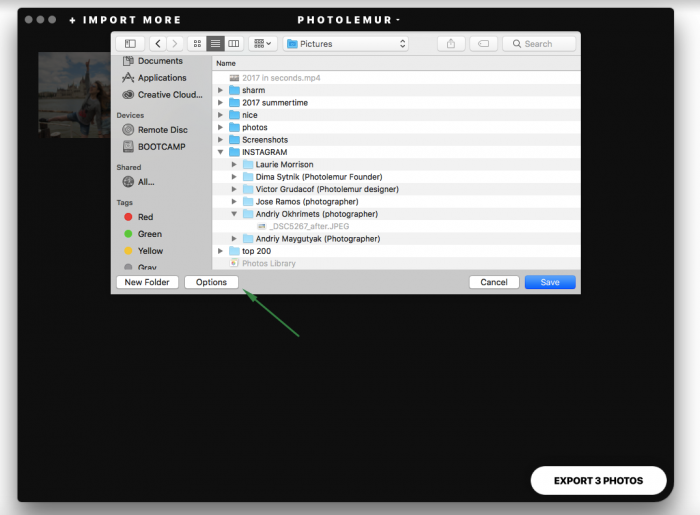Go back with the left chevron

(x=158, y=44)
